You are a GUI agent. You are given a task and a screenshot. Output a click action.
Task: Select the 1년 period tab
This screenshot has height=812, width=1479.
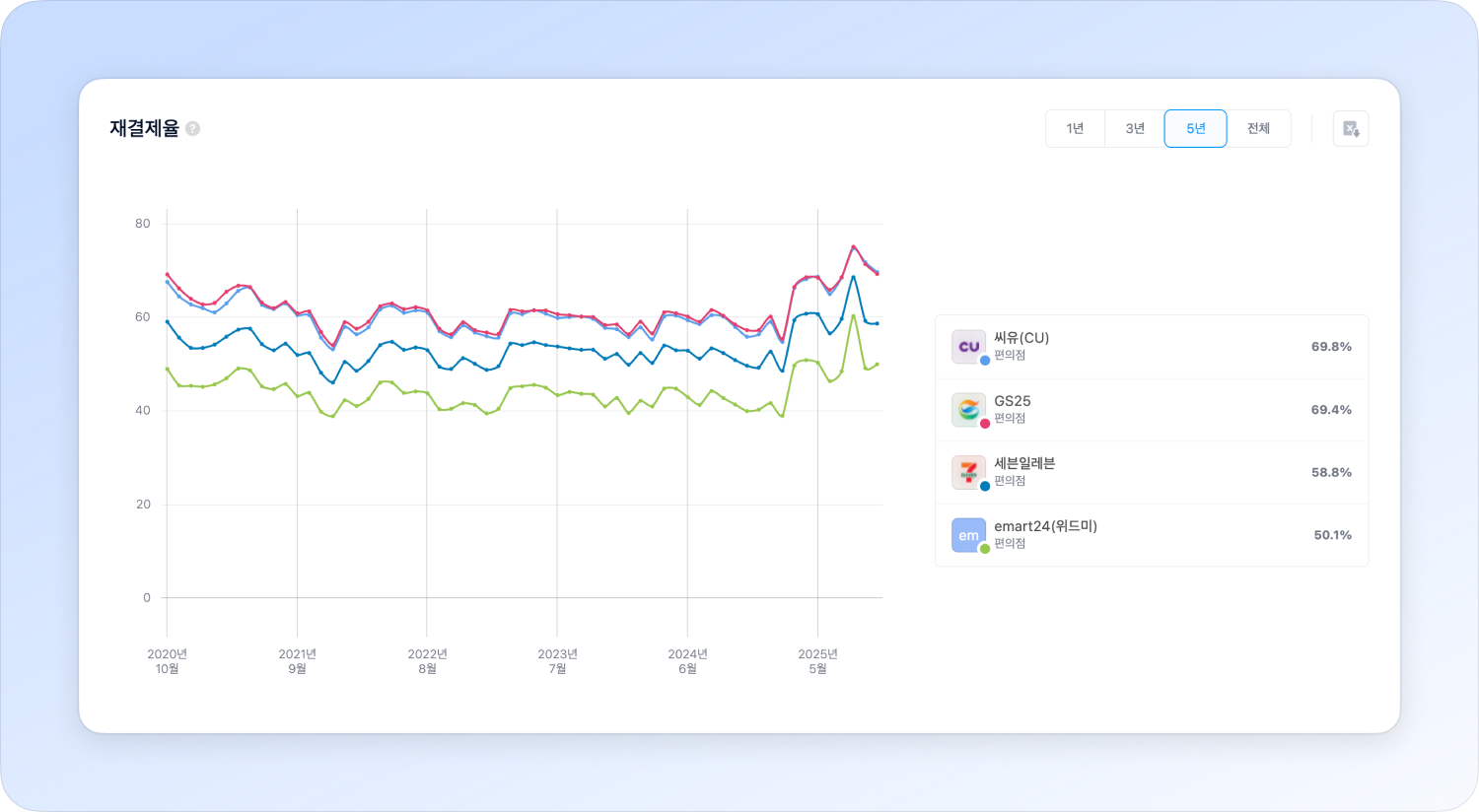point(1075,129)
